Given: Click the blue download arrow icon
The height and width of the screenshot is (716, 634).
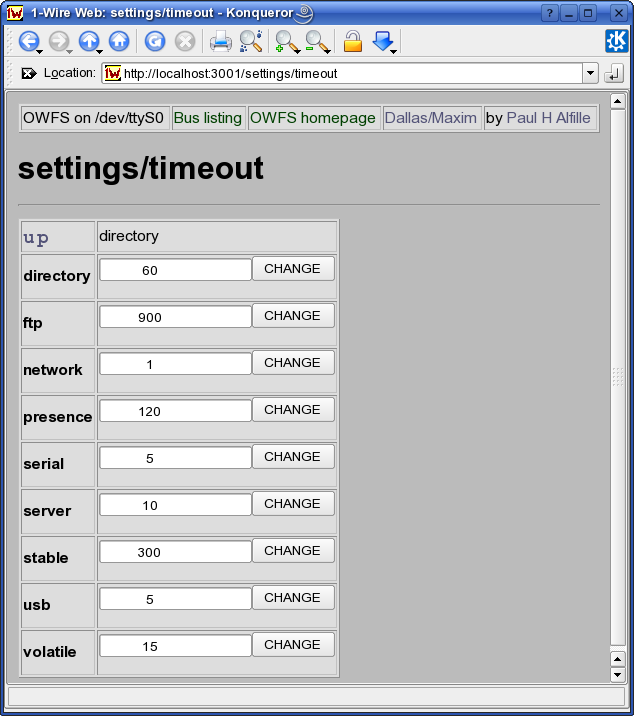Looking at the screenshot, I should point(382,41).
